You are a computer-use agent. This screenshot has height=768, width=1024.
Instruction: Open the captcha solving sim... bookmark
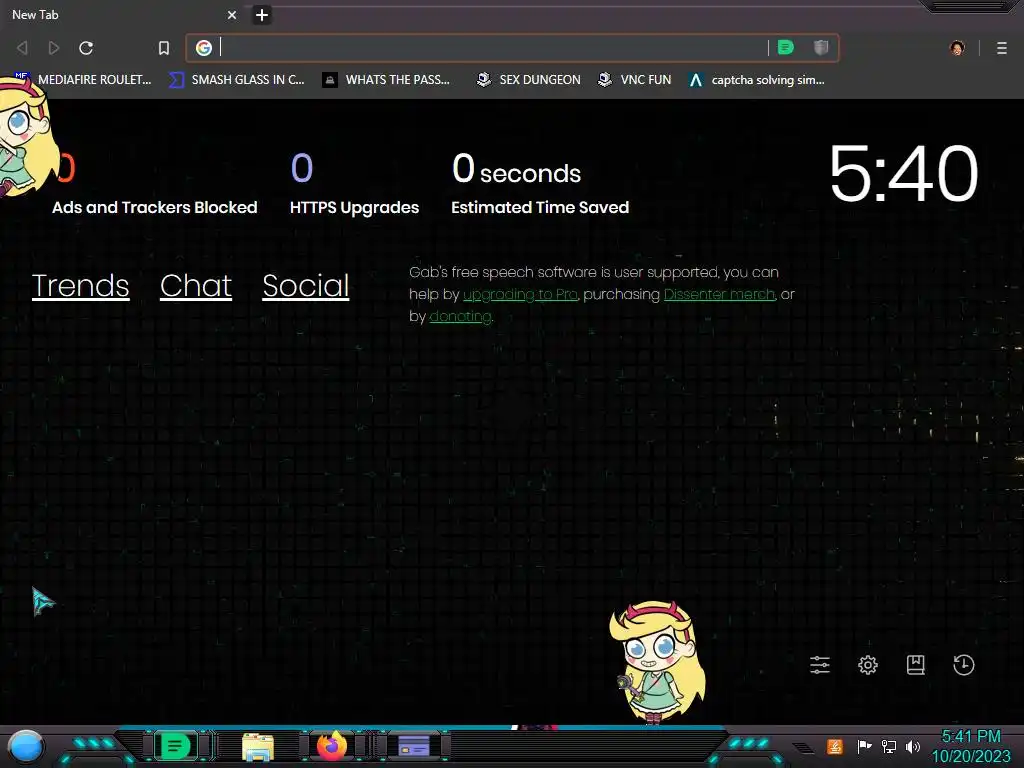(757, 80)
